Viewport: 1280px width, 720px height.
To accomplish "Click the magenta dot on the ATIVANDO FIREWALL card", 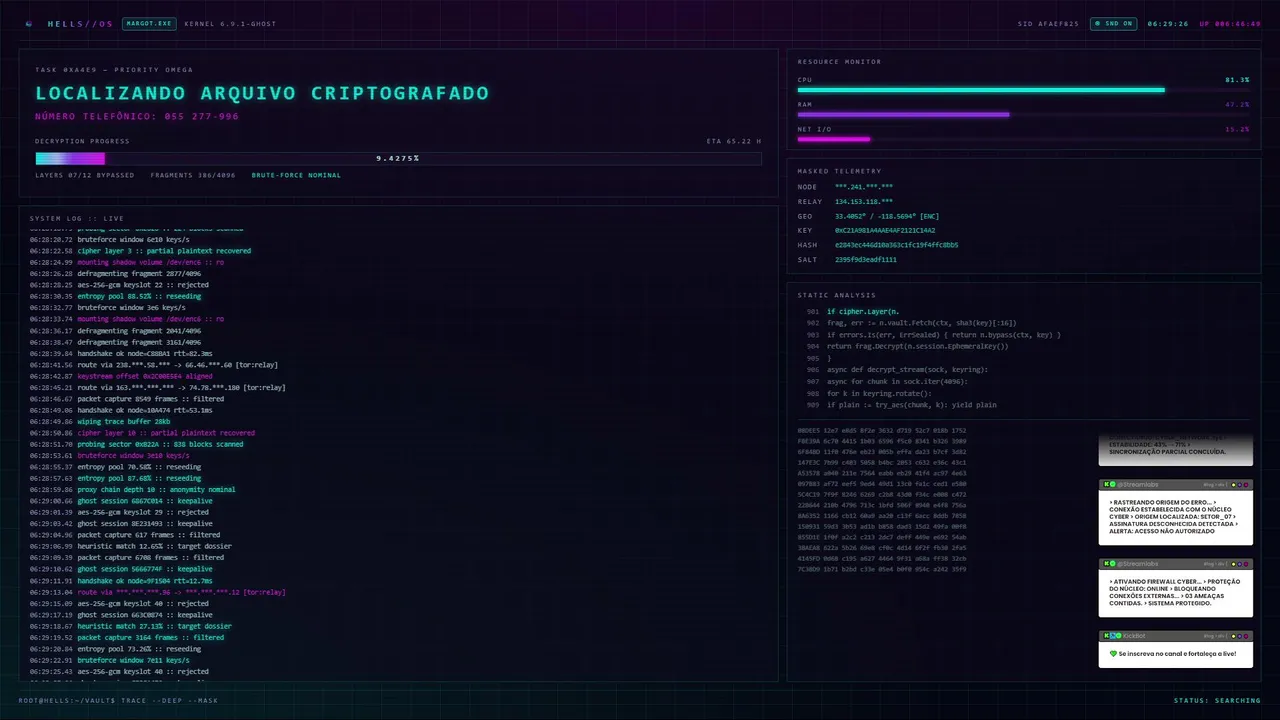I will [1246, 564].
